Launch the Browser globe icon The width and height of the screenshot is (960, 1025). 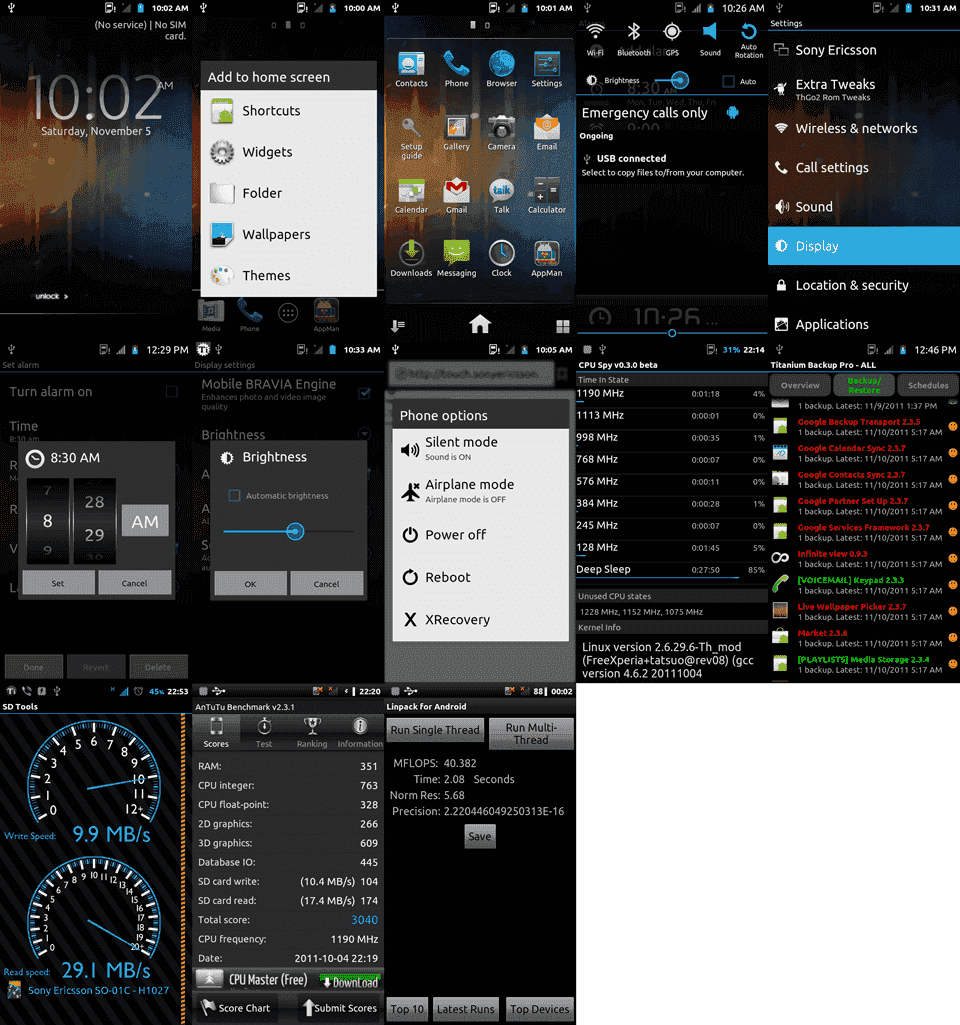501,69
